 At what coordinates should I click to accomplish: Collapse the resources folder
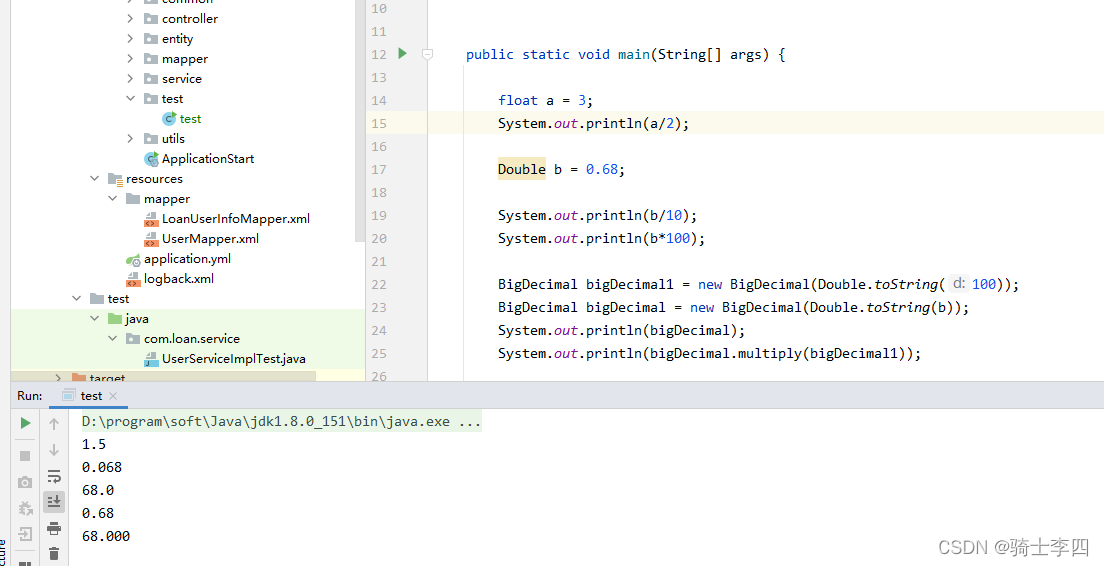[x=94, y=179]
